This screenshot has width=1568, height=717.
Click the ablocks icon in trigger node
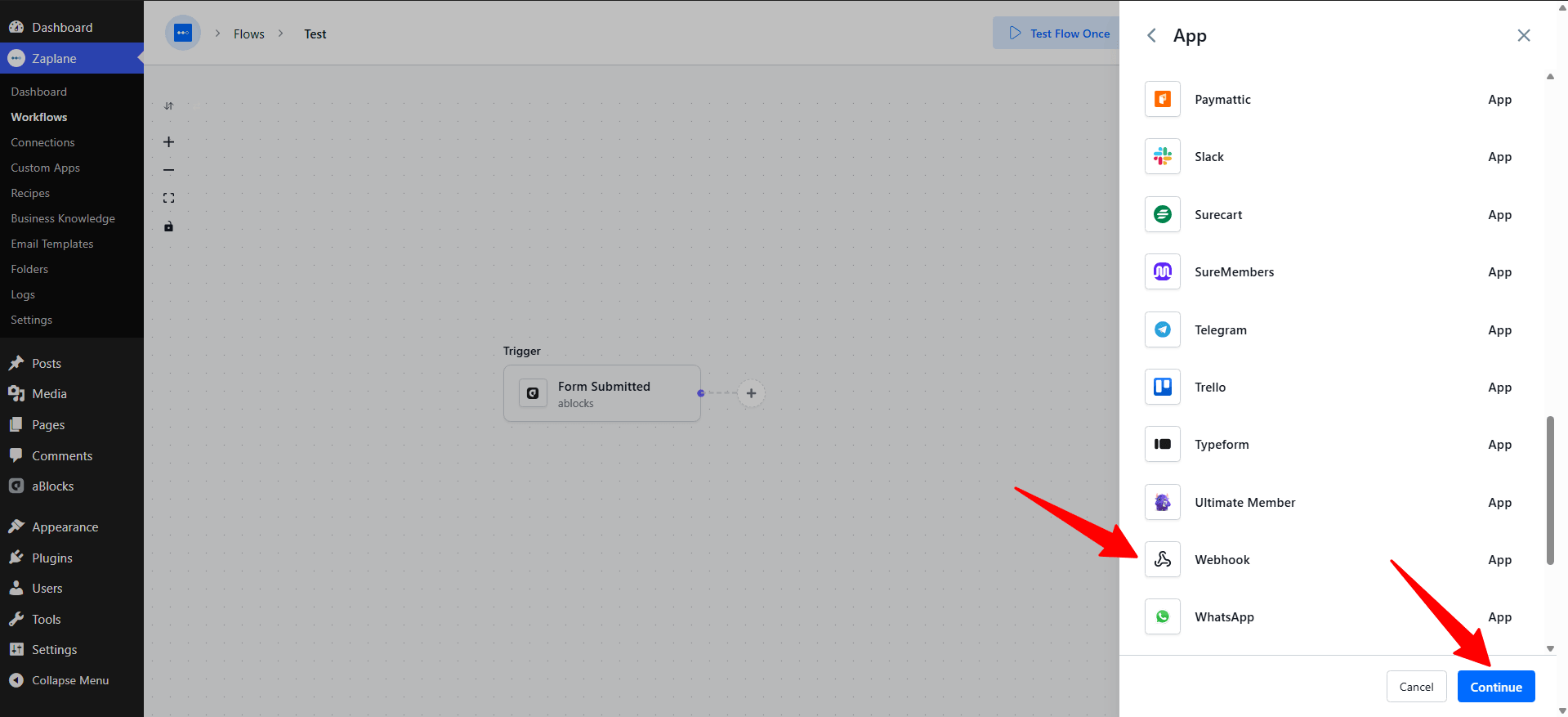click(533, 393)
